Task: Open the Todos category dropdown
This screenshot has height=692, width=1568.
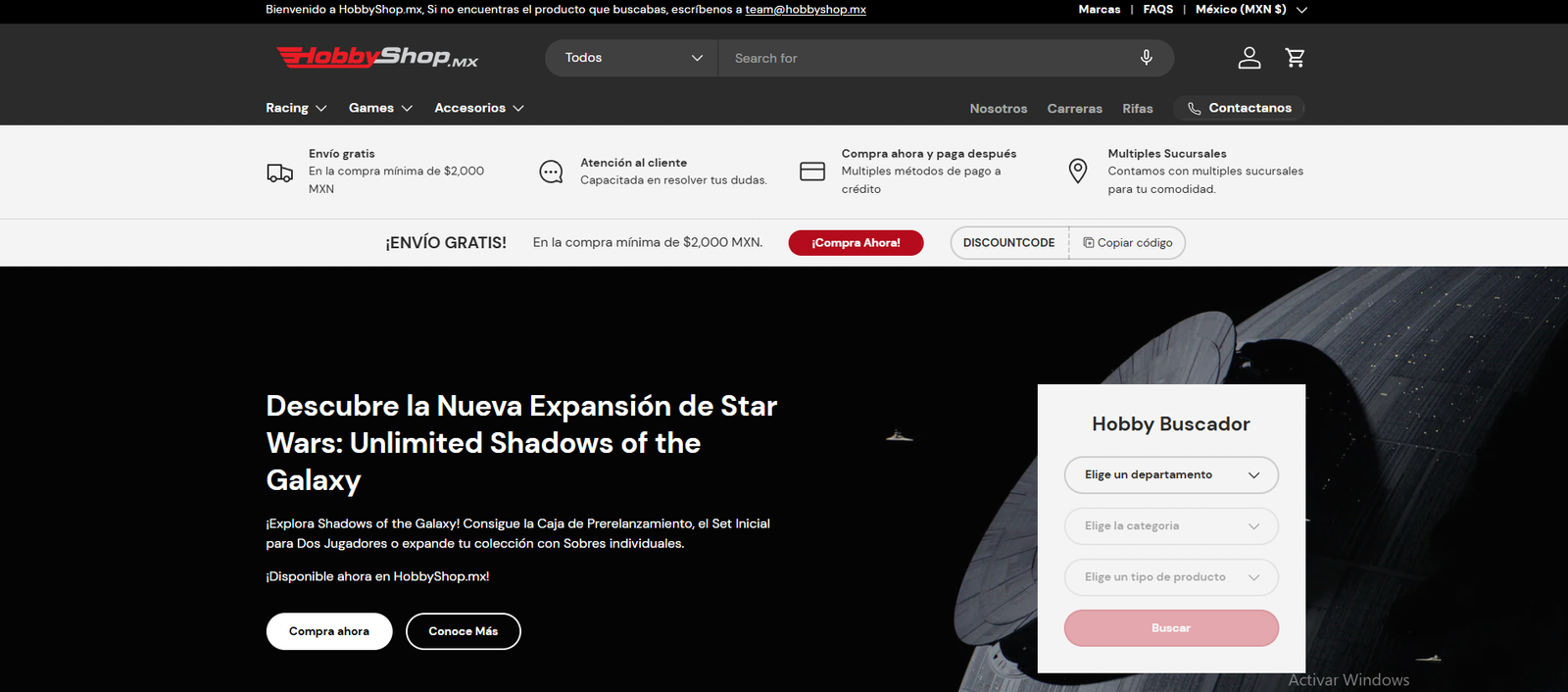Action: point(632,58)
